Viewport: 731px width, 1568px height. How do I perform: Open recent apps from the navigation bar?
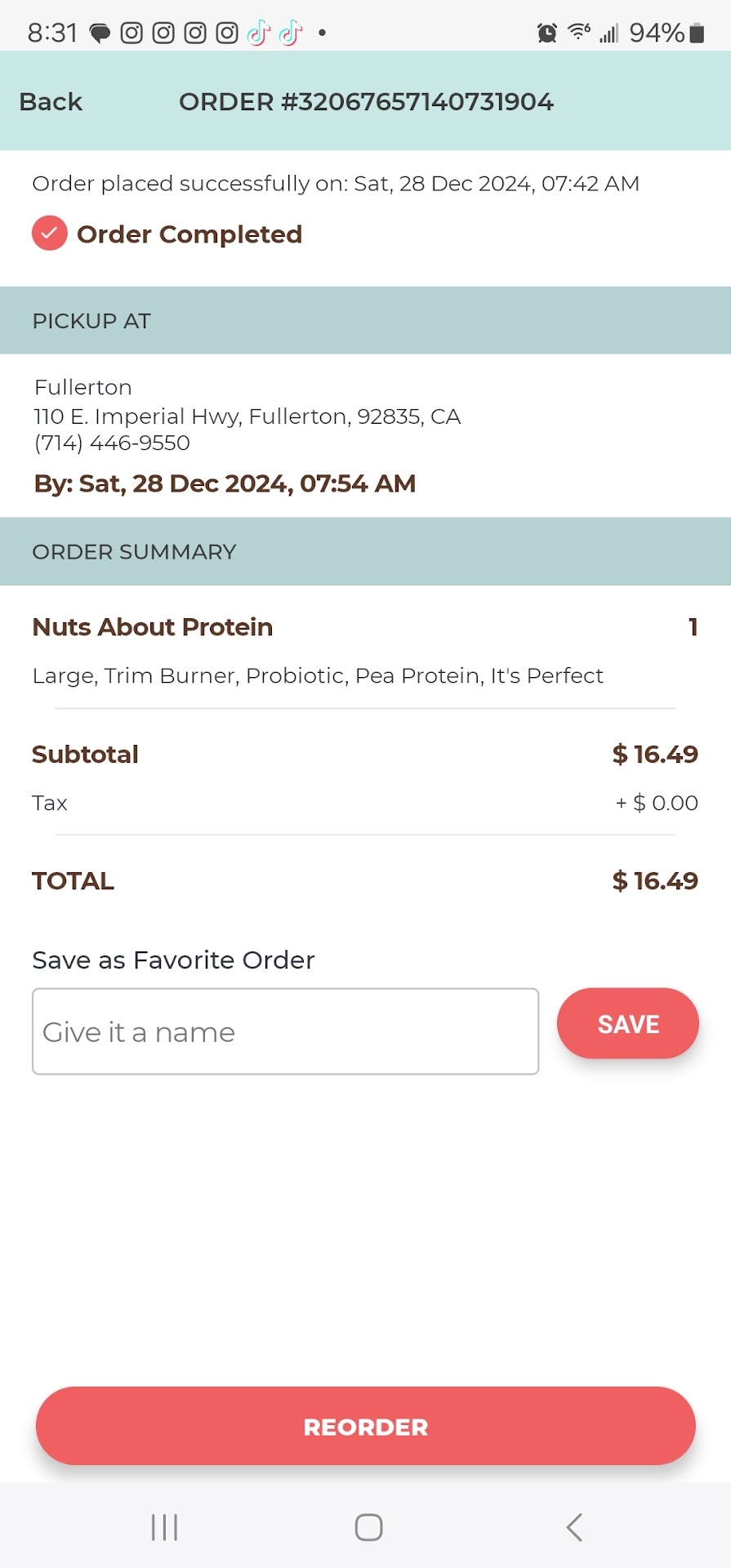click(164, 1527)
